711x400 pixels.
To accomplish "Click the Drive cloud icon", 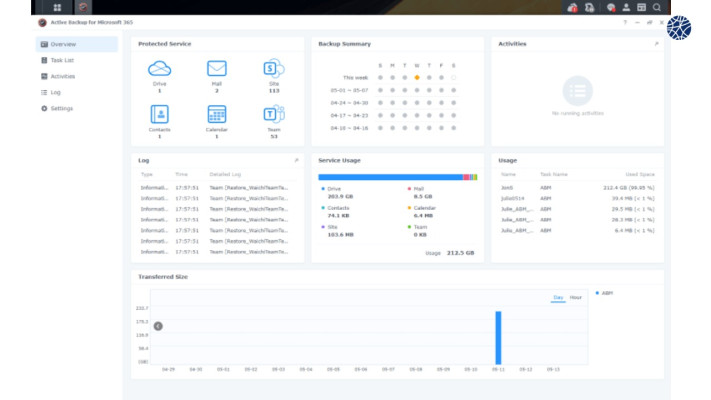I will coord(160,68).
